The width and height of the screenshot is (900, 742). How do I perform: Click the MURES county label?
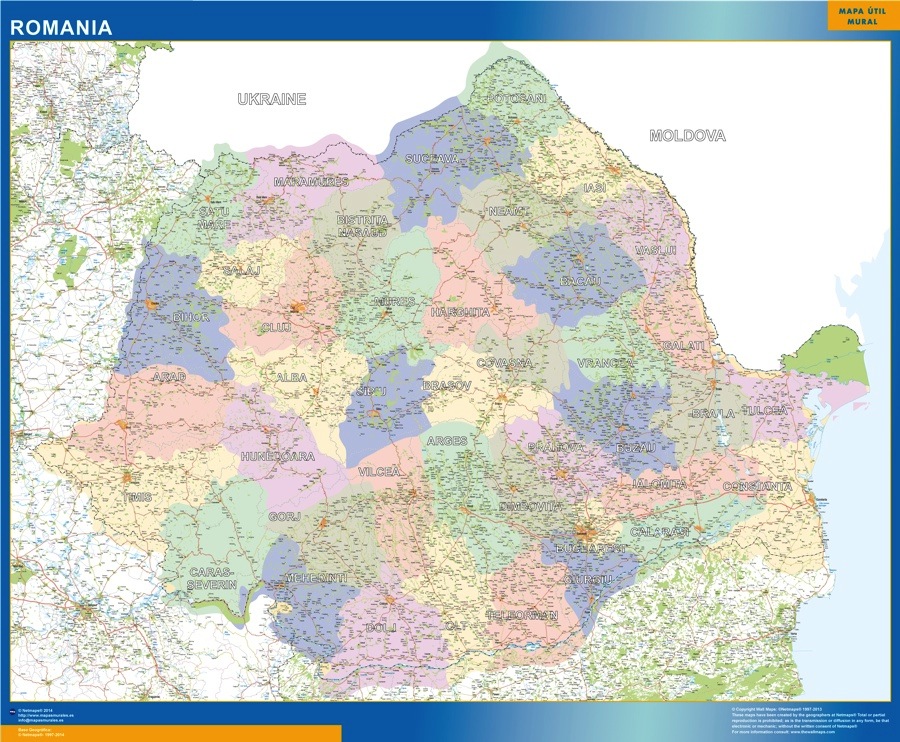coord(394,301)
